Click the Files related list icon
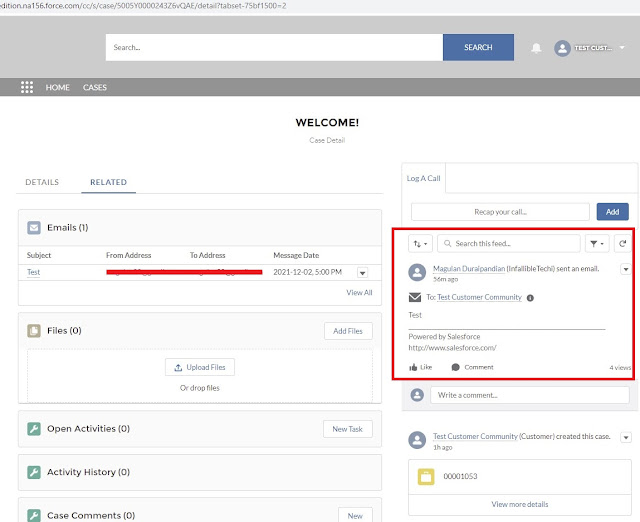Viewport: 640px width, 522px height. (x=34, y=331)
